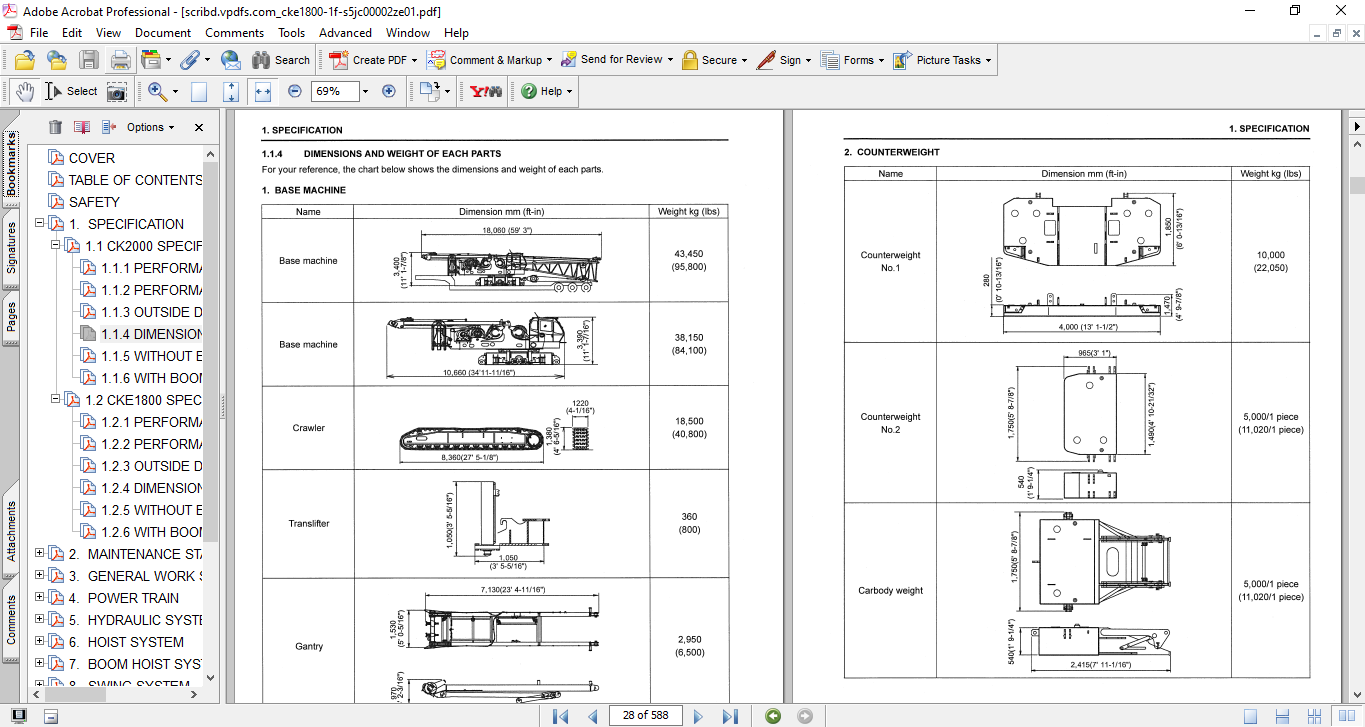Click the Email globe envelope icon
The height and width of the screenshot is (727, 1365).
point(230,60)
